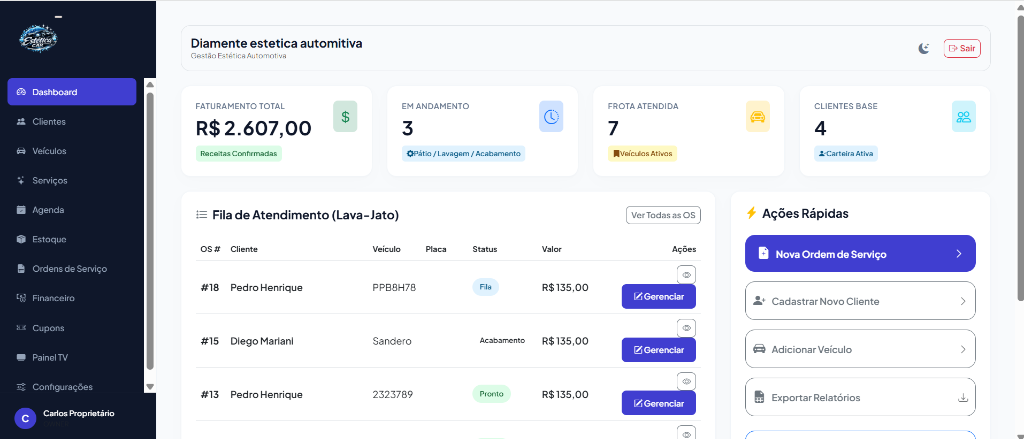This screenshot has height=439, width=1024.
Task: Click the green dollar sign icon
Action: pyautogui.click(x=345, y=116)
